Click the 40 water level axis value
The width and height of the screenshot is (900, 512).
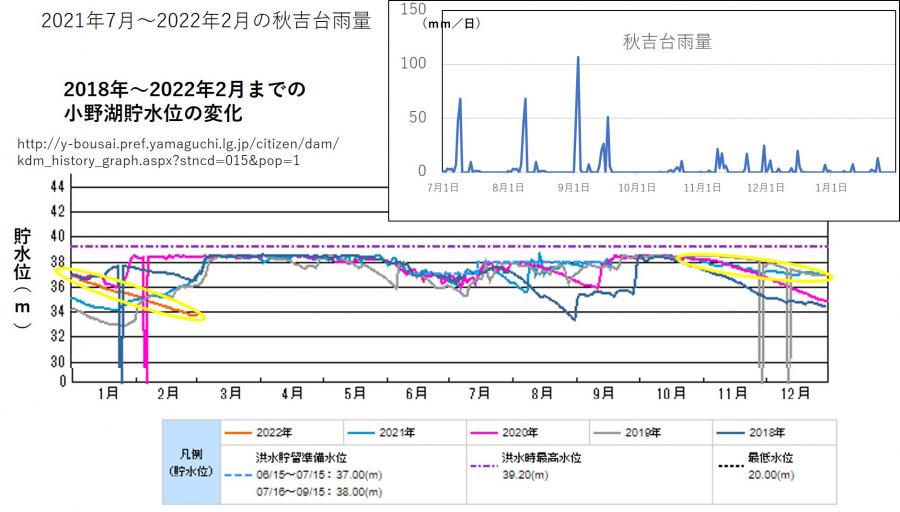point(58,236)
